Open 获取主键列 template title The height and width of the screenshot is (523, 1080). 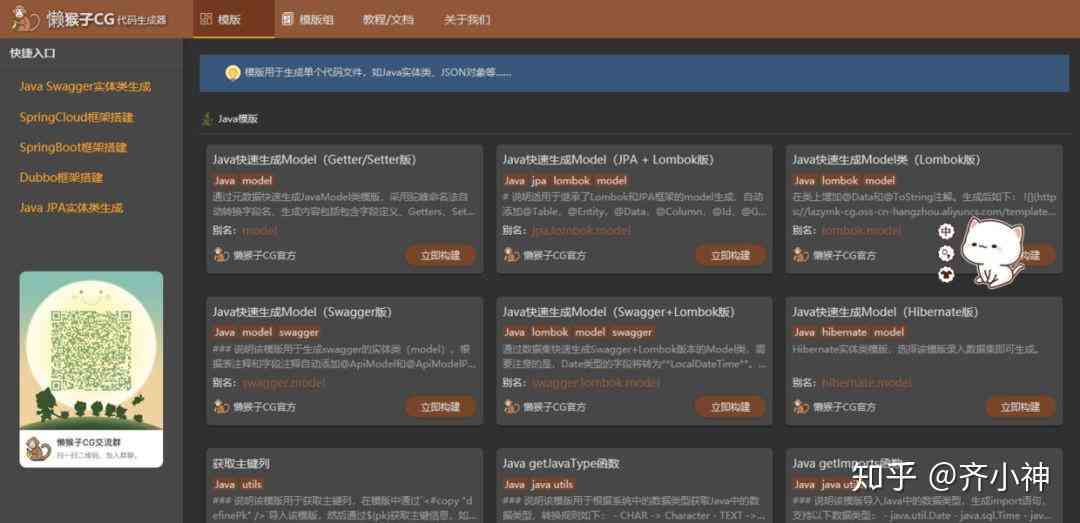242,464
